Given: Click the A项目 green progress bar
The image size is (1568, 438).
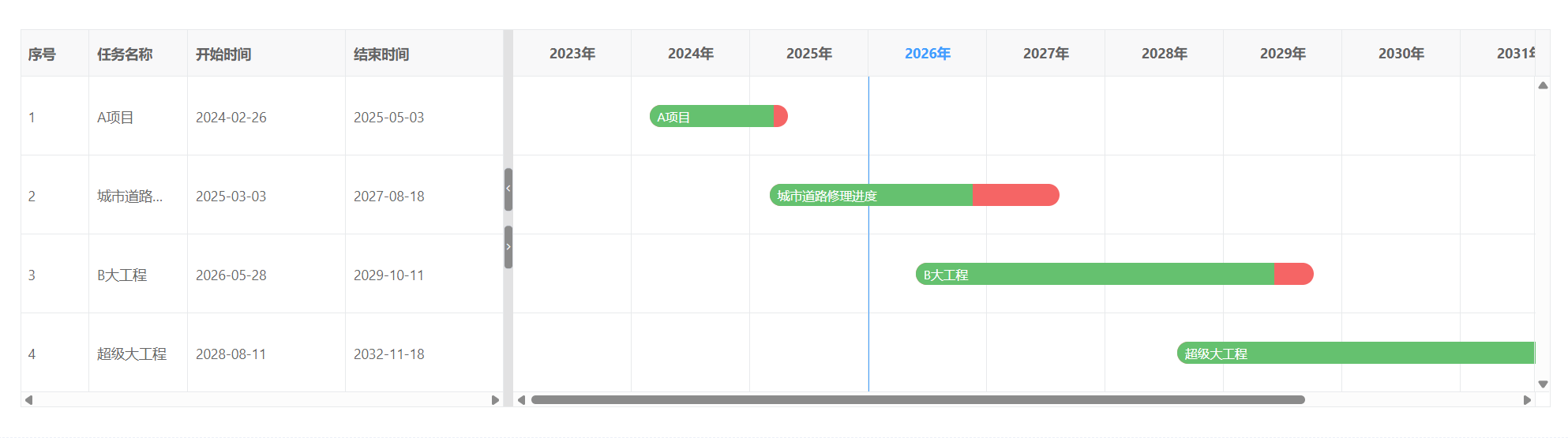Looking at the screenshot, I should [x=711, y=116].
